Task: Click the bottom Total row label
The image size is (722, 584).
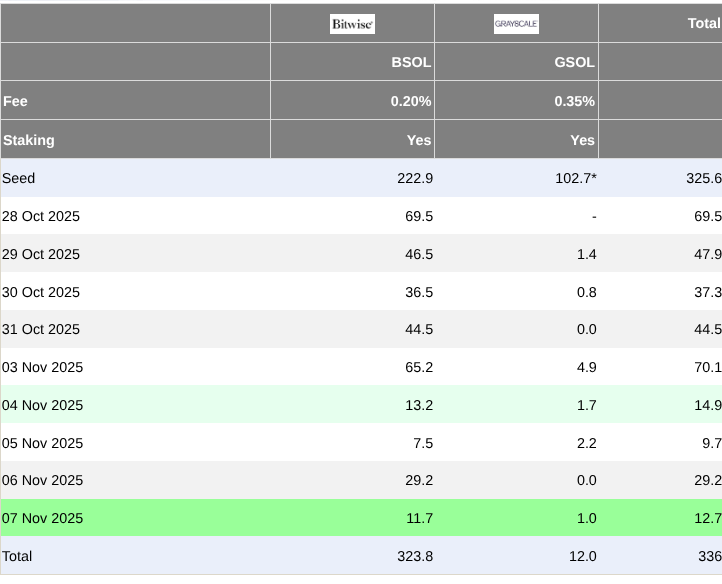Action: coord(17,556)
